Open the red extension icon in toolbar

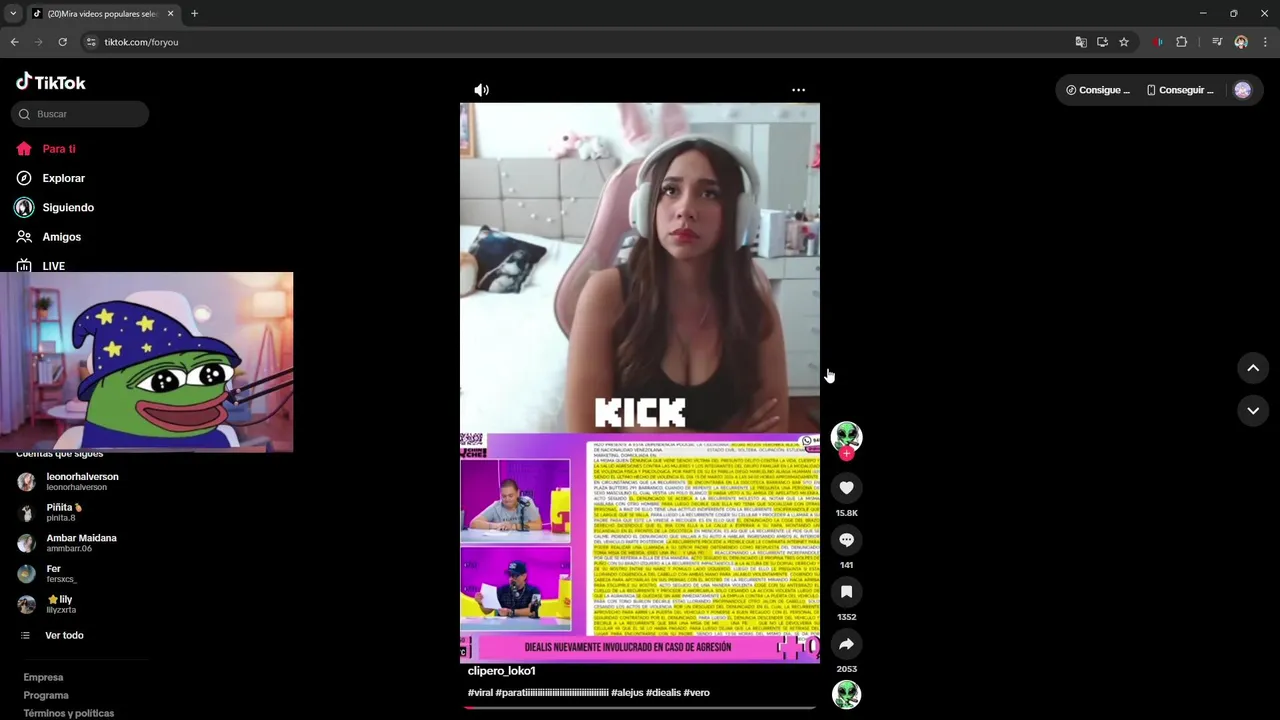(1158, 42)
